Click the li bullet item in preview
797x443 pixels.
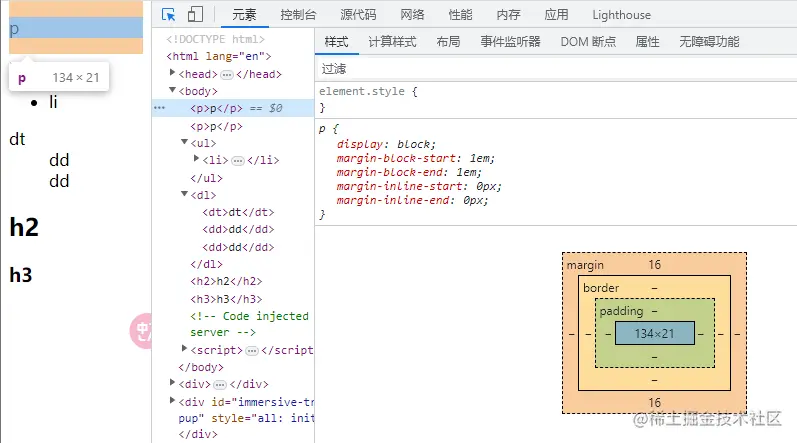coord(53,102)
